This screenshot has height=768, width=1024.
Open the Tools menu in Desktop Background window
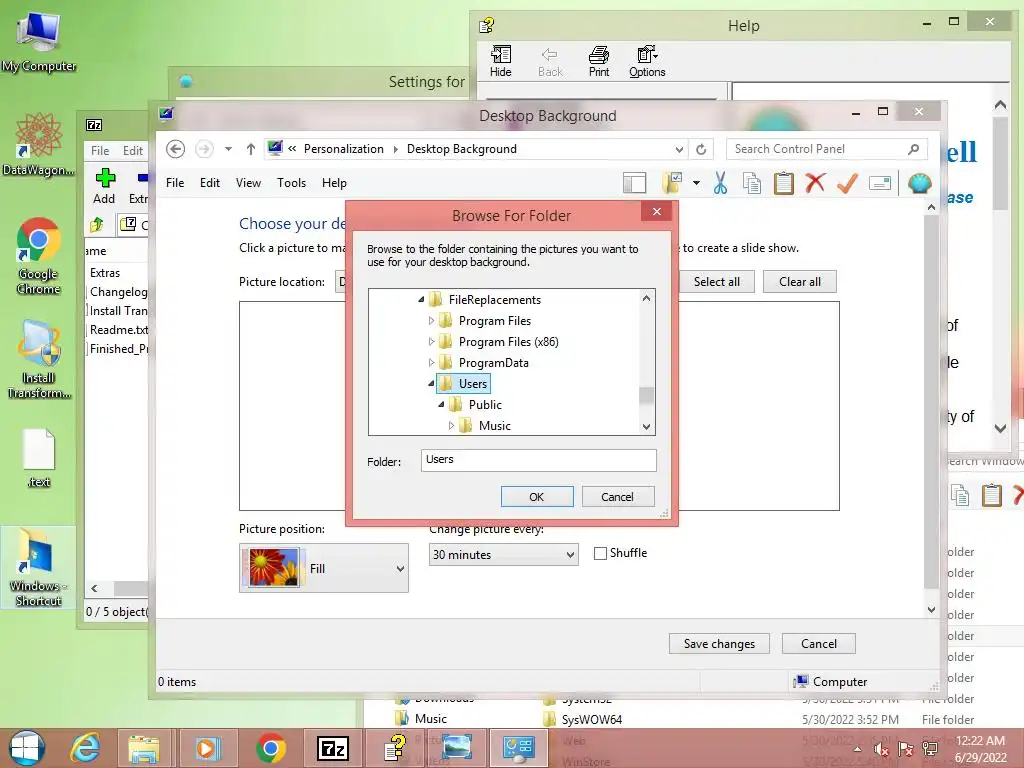click(x=291, y=183)
